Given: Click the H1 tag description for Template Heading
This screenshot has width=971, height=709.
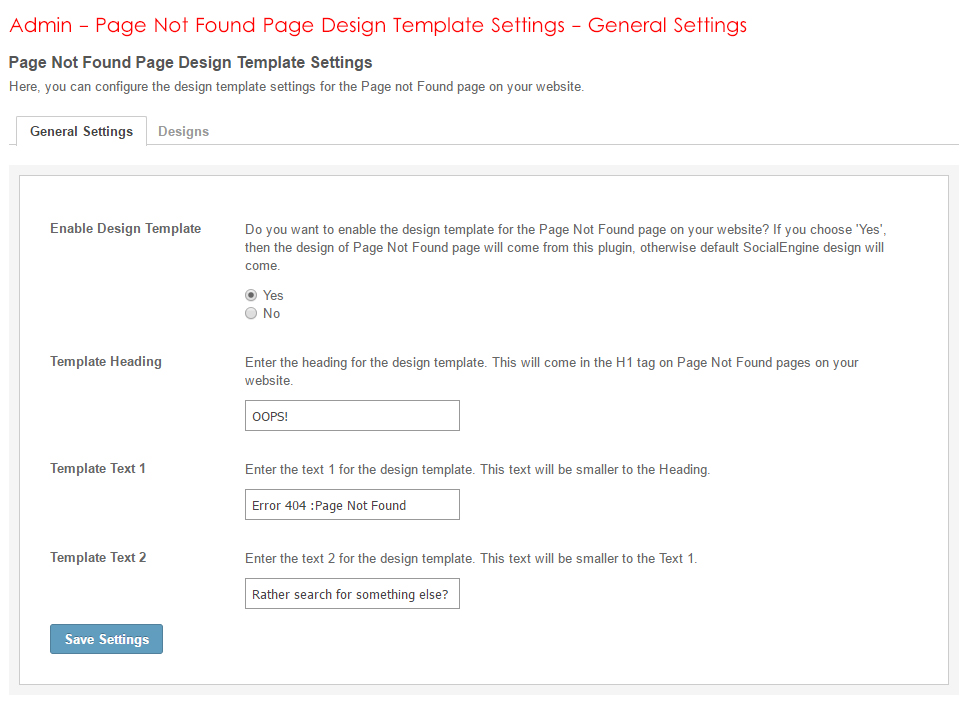Looking at the screenshot, I should [x=551, y=371].
